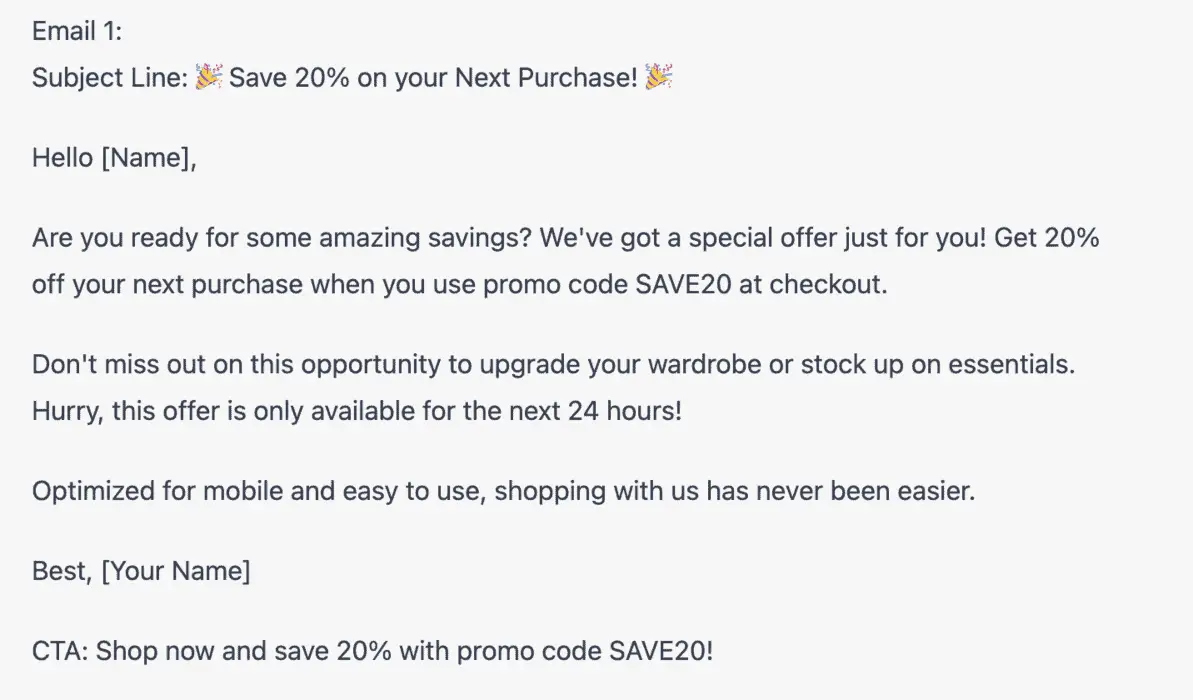
Task: Click "Hurry," at the start of line
Action: [68, 412]
